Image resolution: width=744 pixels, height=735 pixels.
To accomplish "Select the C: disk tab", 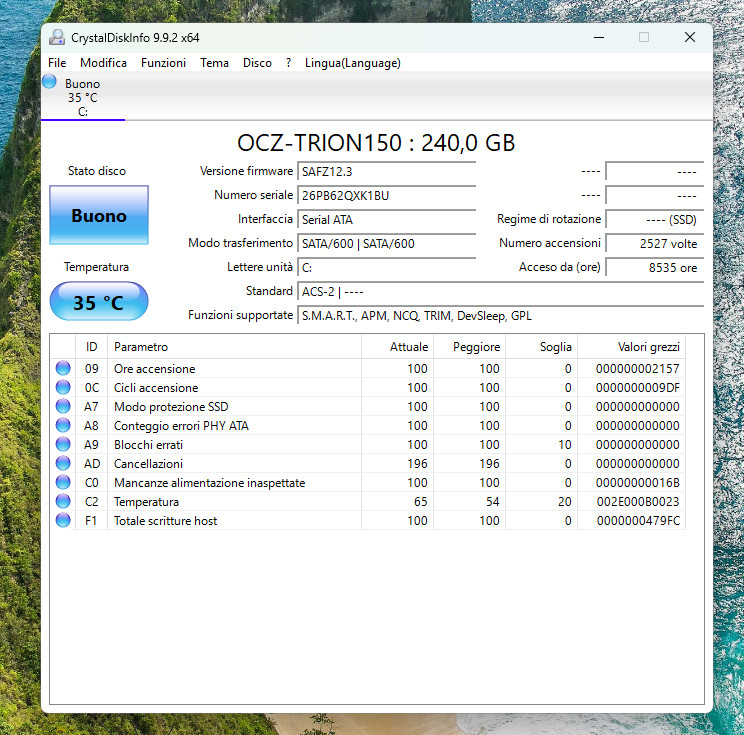I will tap(83, 97).
